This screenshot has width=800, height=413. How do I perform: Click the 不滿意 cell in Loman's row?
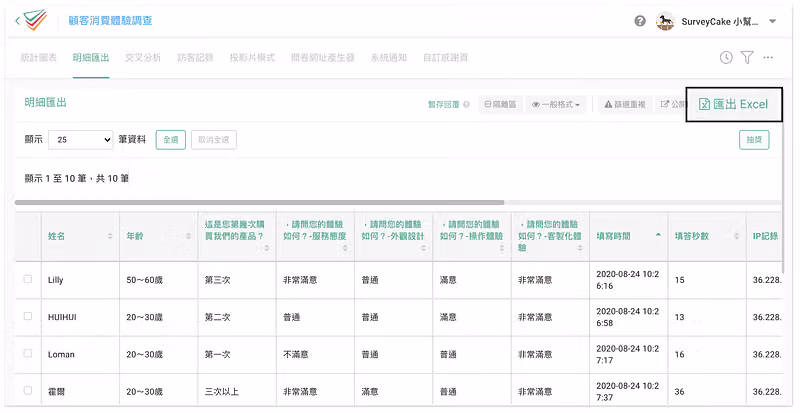pos(296,354)
